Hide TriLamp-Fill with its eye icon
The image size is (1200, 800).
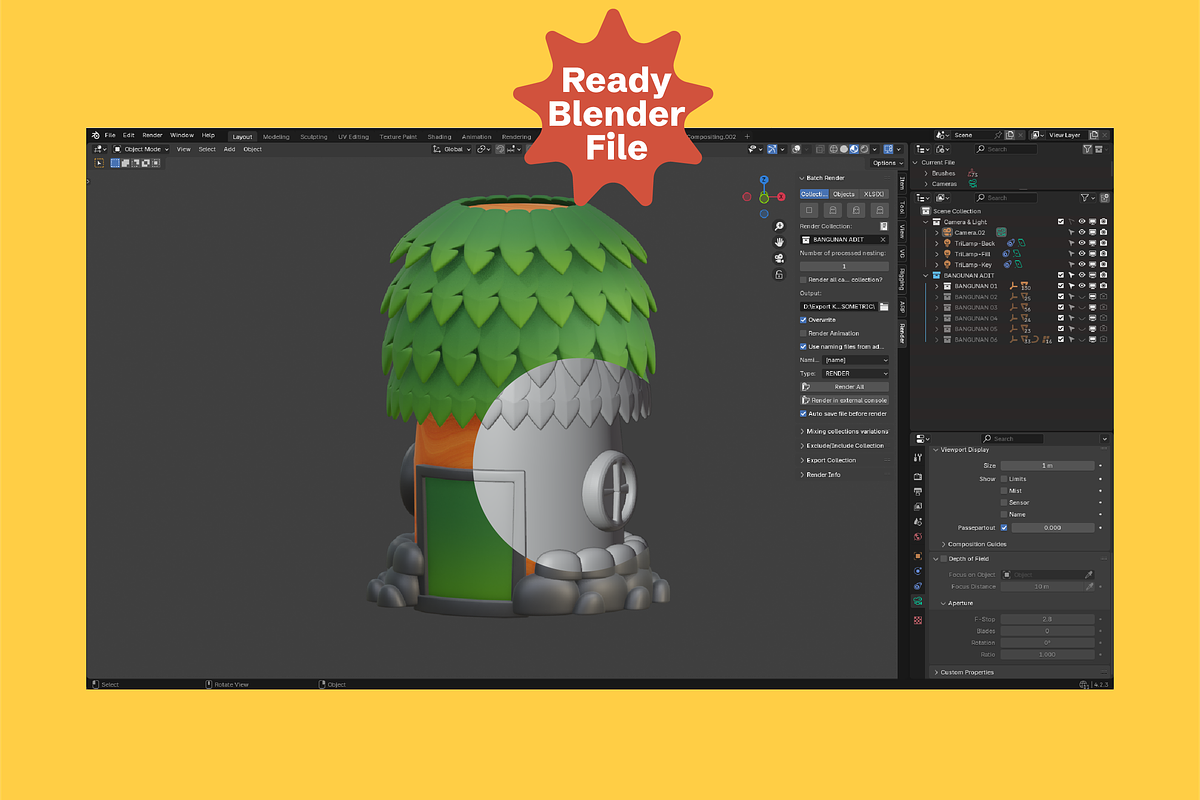tap(1082, 254)
